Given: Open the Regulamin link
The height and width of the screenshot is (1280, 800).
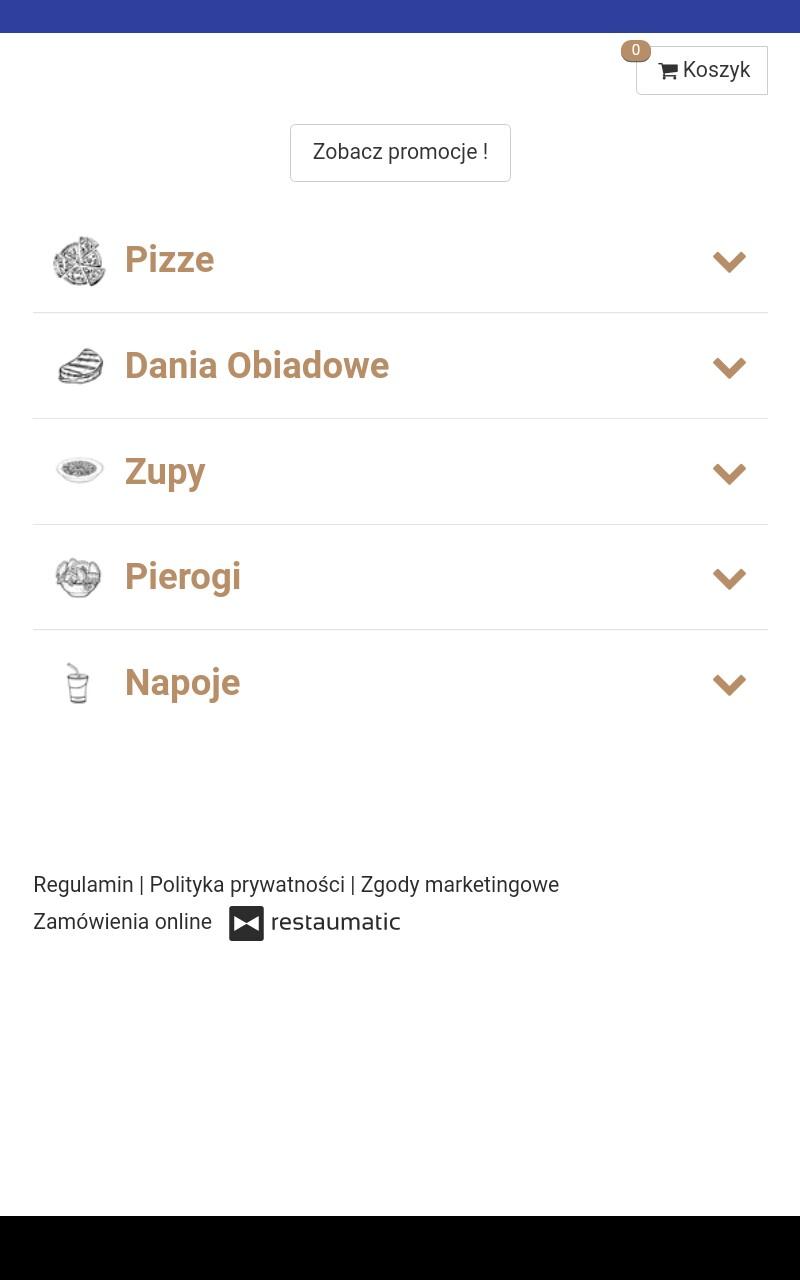Looking at the screenshot, I should pos(83,885).
